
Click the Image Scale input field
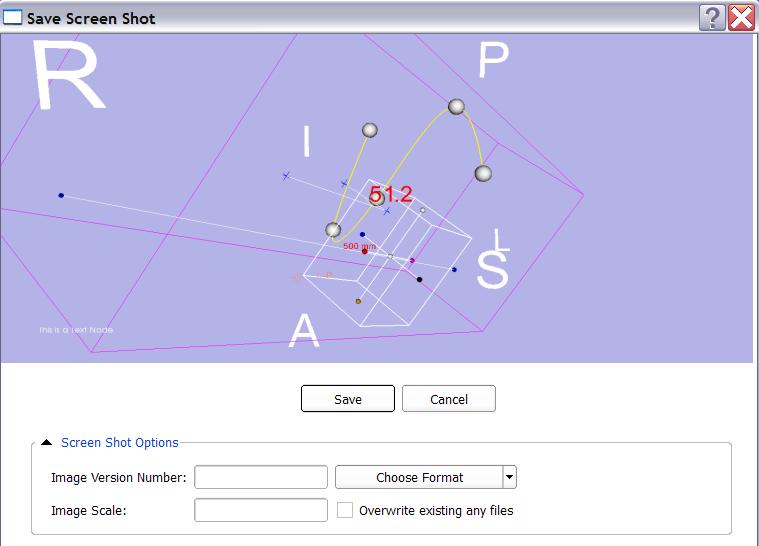(261, 510)
